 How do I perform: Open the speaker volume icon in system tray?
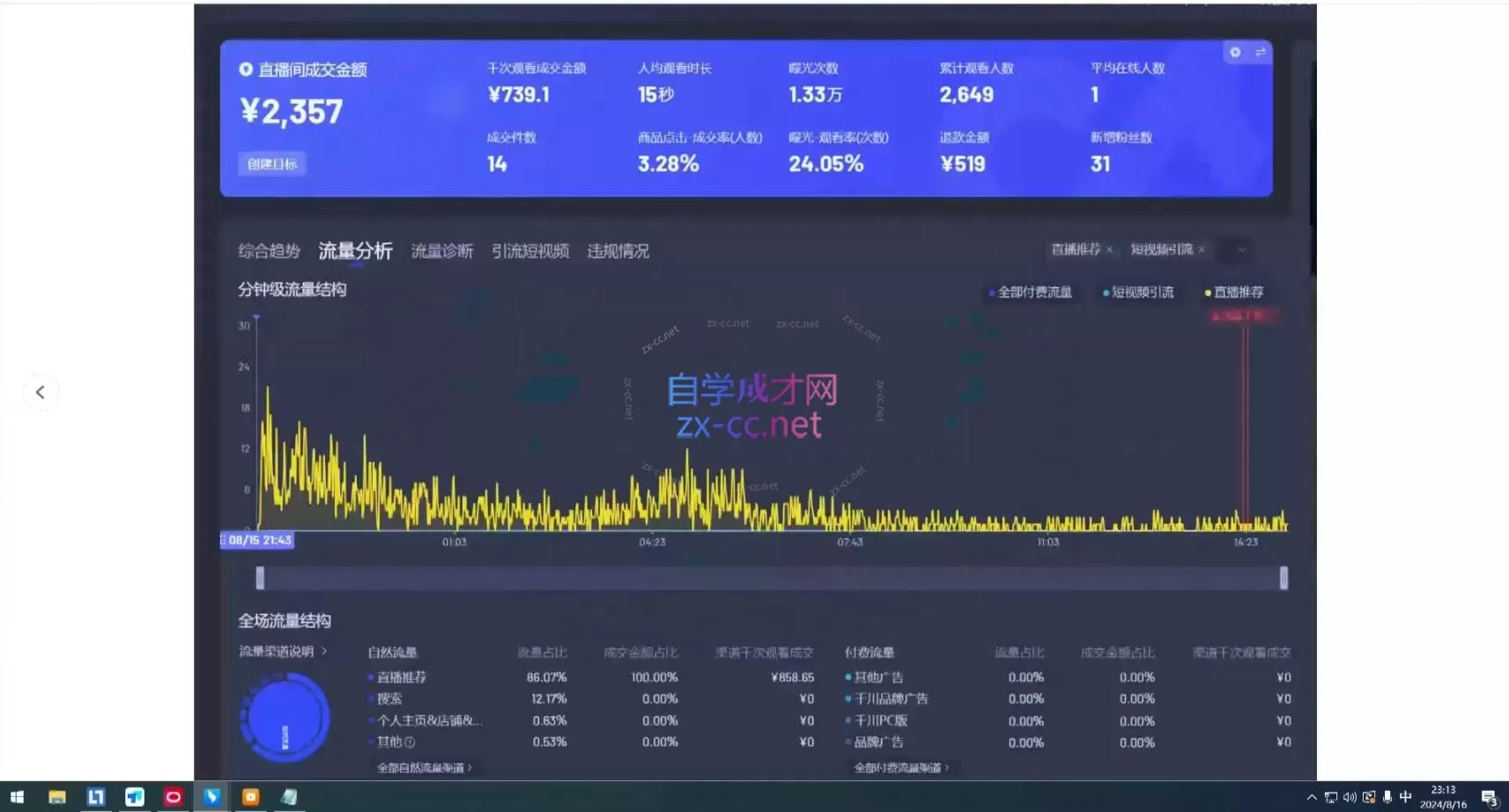tap(1349, 797)
